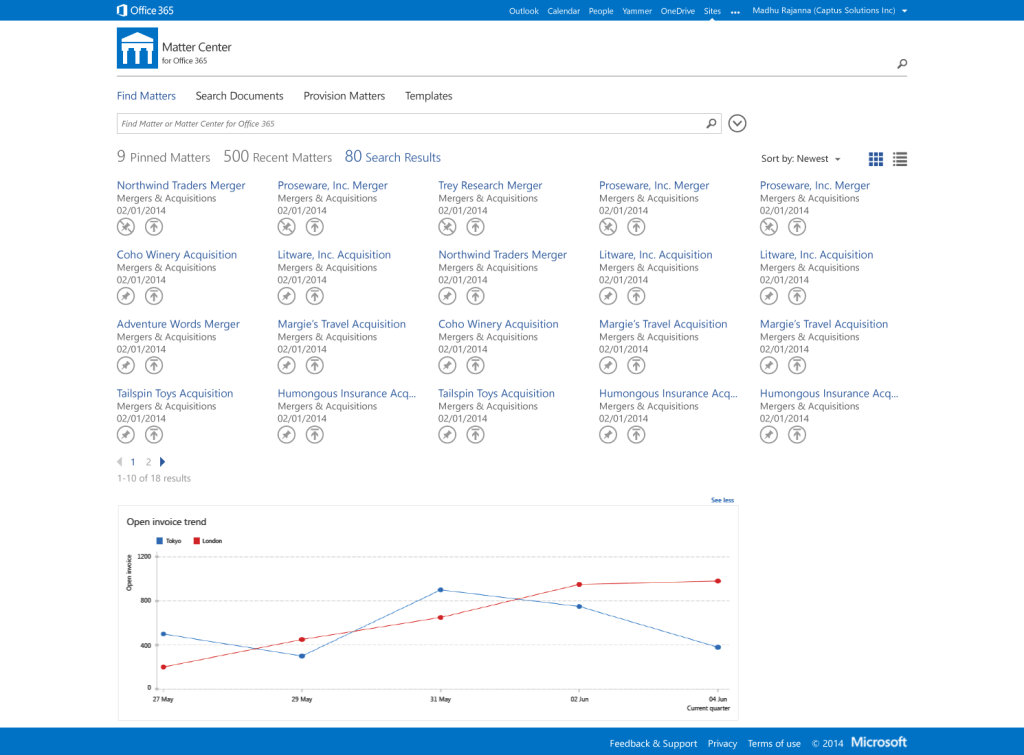Viewport: 1024px width, 755px height.
Task: Switch to grid view layout
Action: point(876,159)
